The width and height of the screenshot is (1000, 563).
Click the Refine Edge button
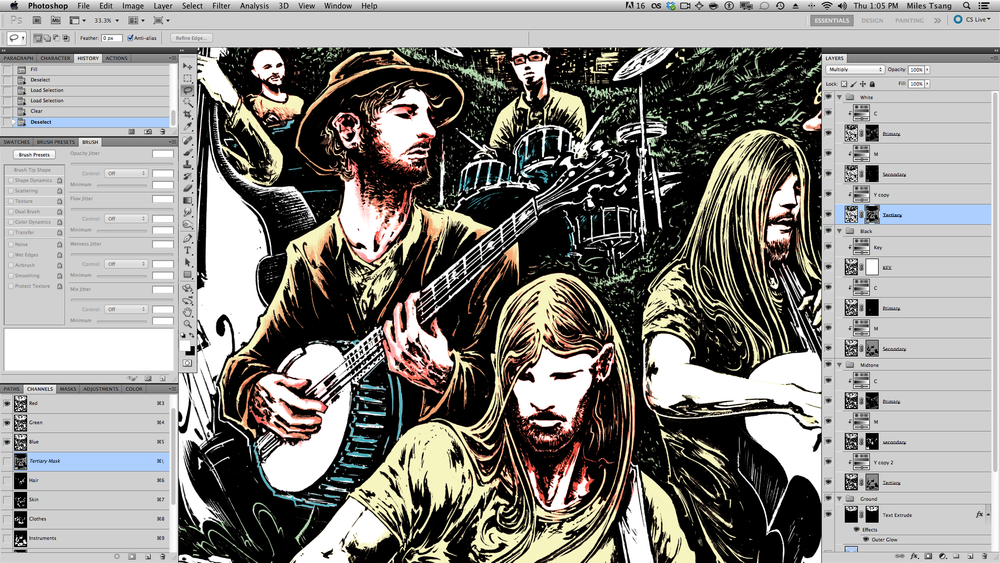tap(191, 38)
